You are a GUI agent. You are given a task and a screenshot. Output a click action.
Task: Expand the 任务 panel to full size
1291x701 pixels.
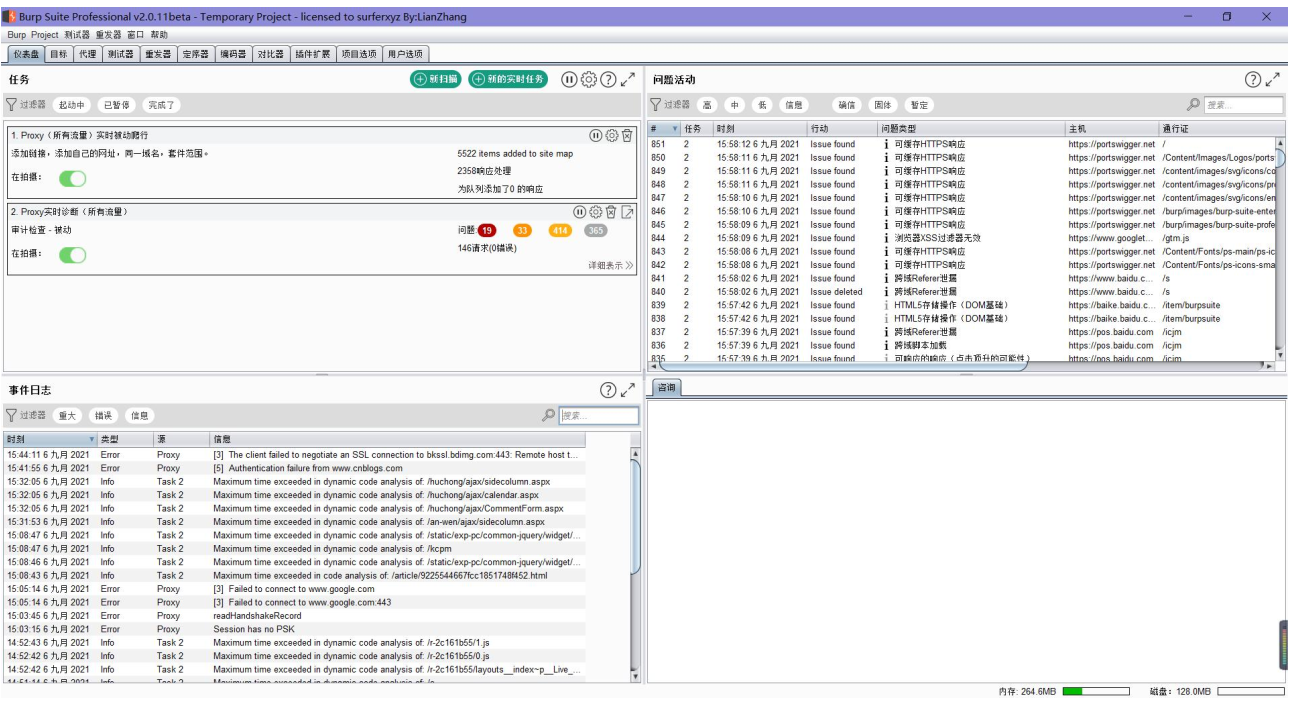(x=628, y=79)
